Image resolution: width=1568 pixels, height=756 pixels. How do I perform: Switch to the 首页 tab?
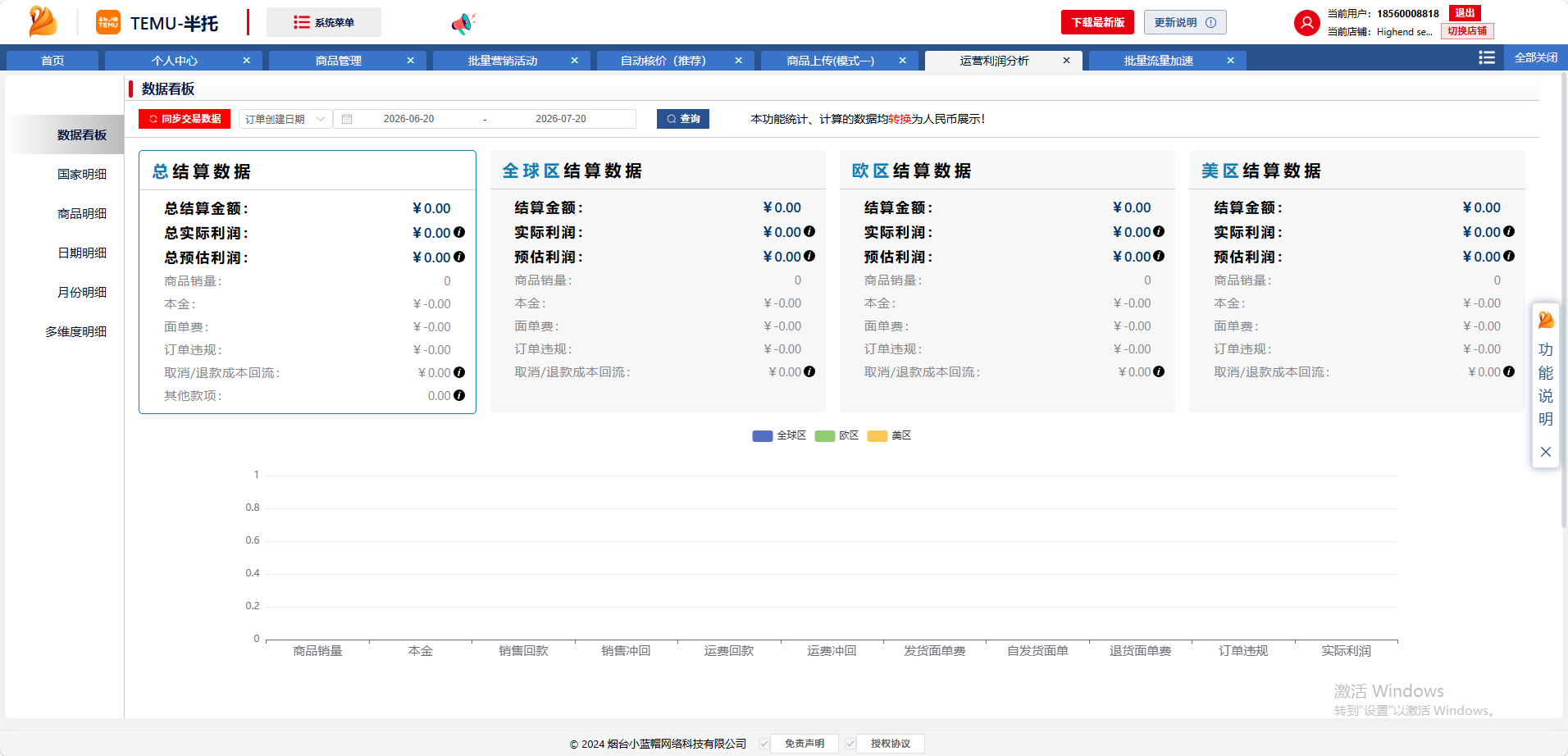coord(52,61)
